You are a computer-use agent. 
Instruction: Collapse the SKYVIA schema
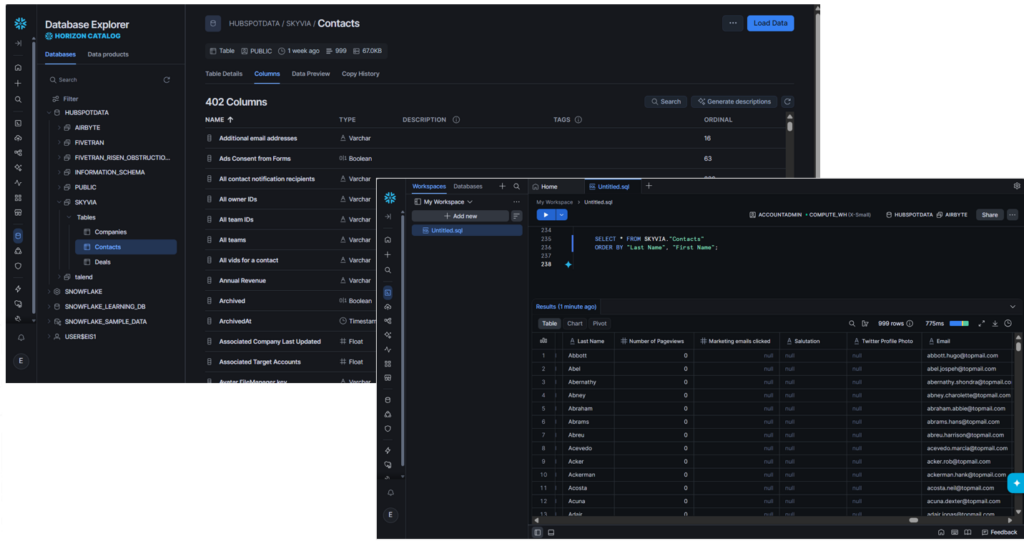(59, 203)
